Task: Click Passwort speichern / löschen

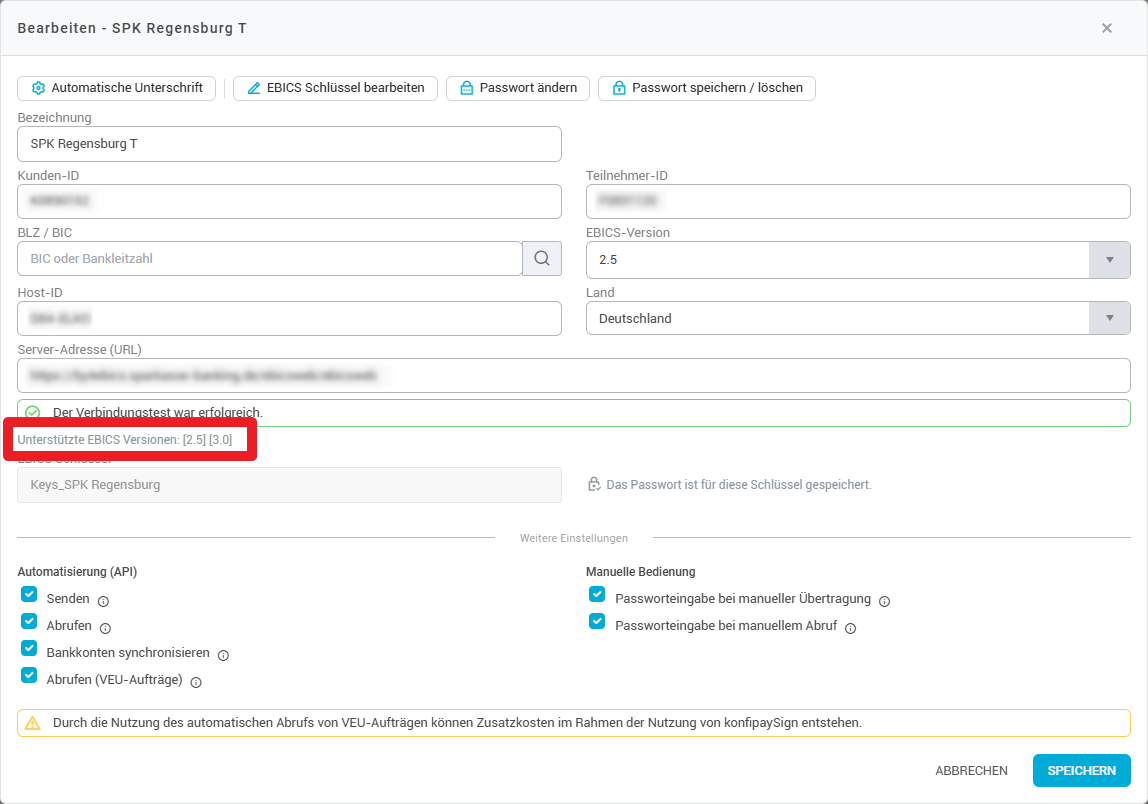Action: click(x=706, y=88)
